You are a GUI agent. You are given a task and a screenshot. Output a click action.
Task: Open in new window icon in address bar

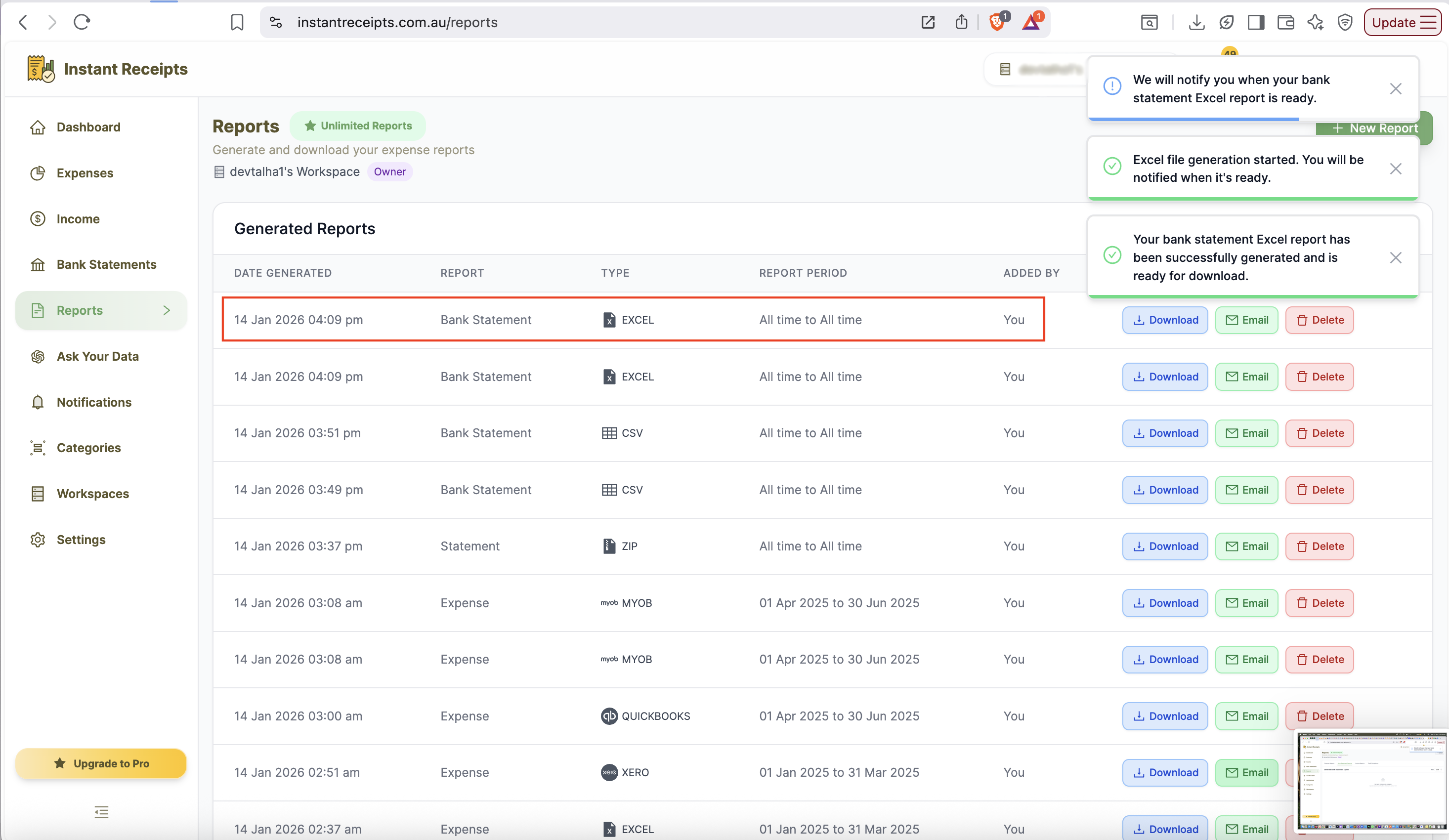pos(928,22)
